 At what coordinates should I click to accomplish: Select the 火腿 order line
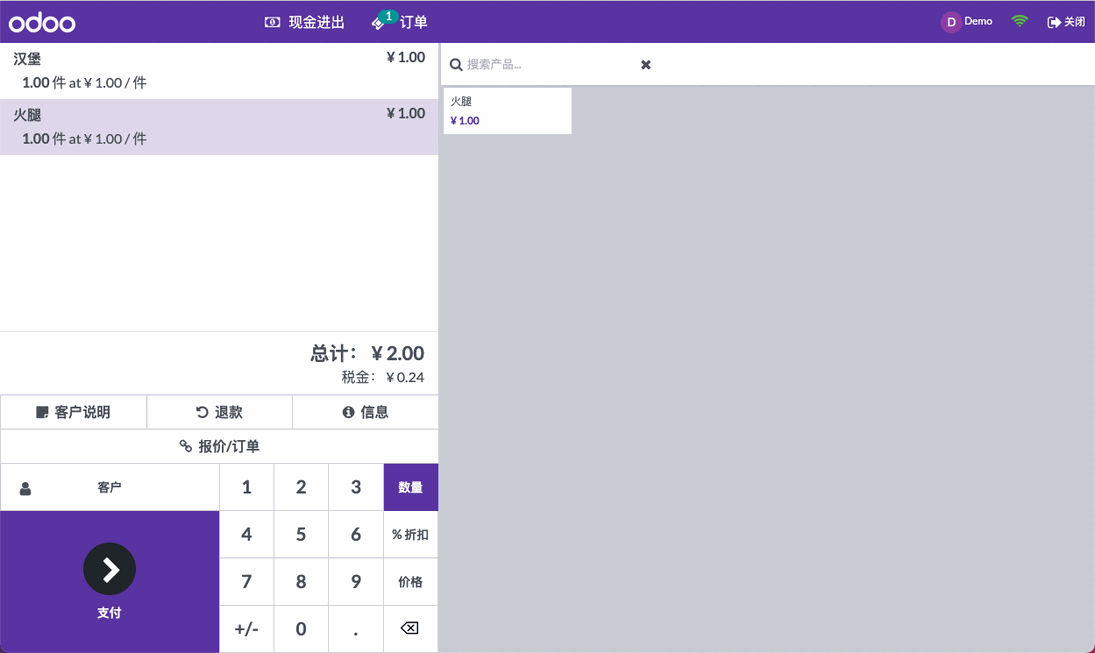pyautogui.click(x=219, y=125)
